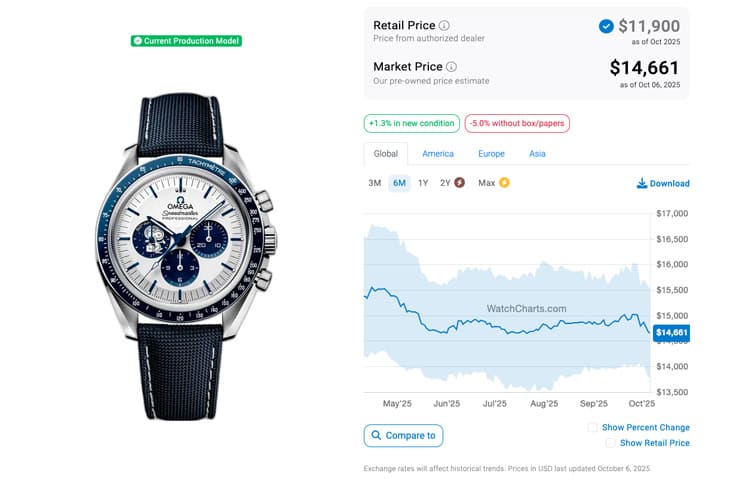730x483 pixels.
Task: Click the magnifier icon in Compare to
Action: [x=376, y=436]
